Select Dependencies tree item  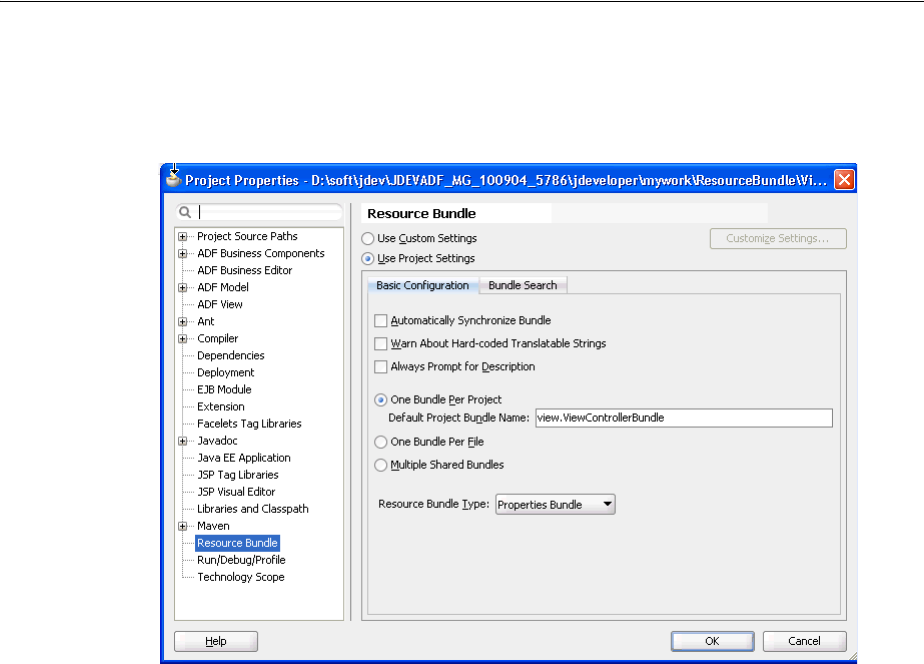click(230, 356)
